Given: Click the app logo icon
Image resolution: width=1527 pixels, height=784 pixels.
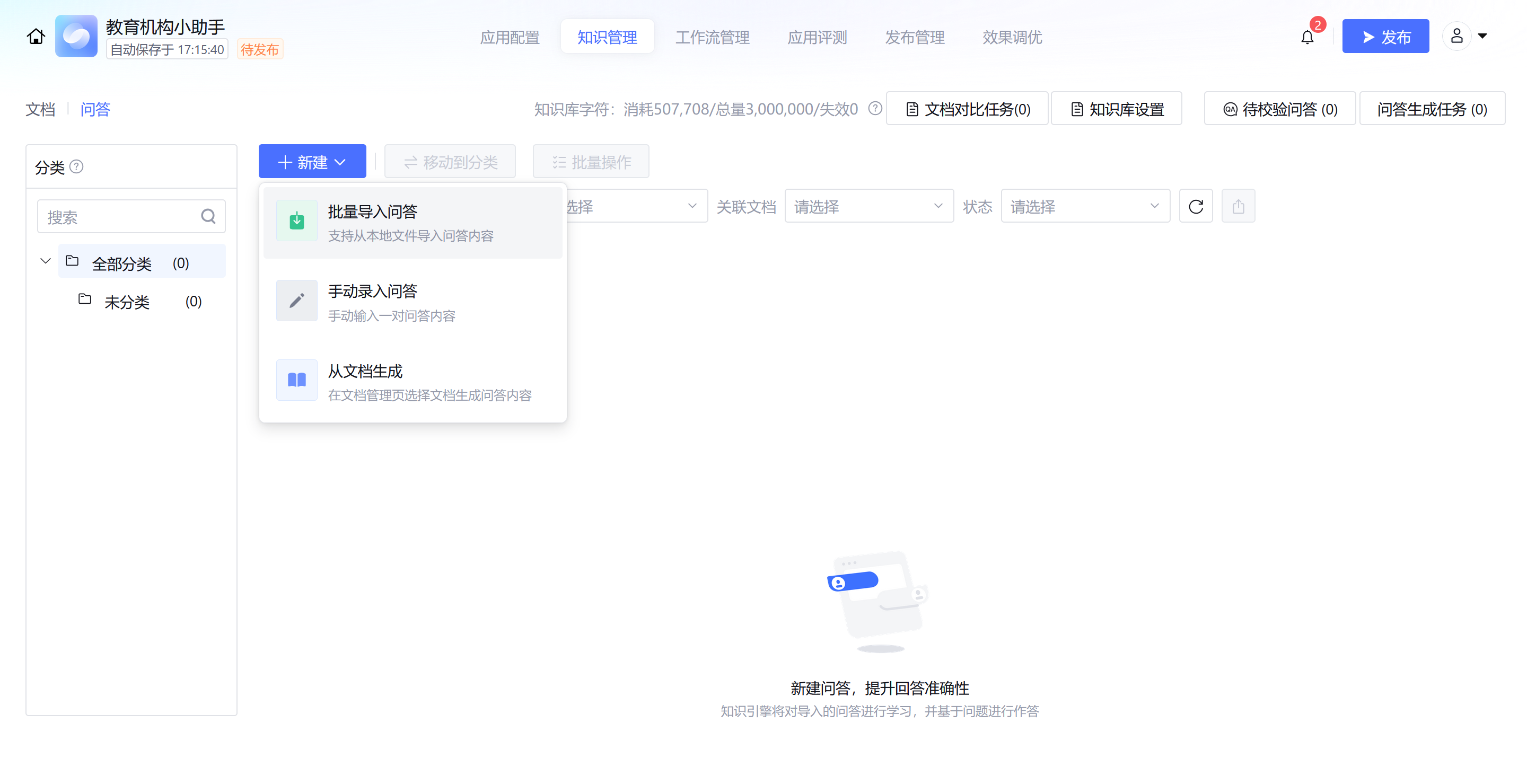Looking at the screenshot, I should 76,37.
